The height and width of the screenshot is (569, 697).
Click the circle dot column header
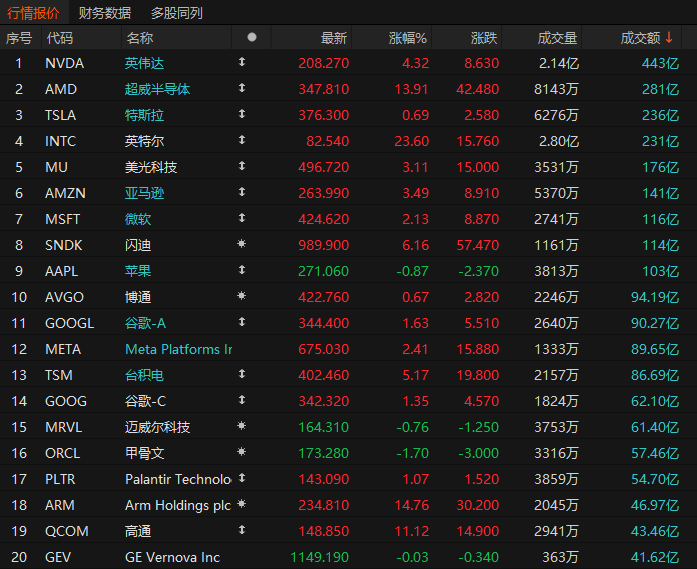252,37
